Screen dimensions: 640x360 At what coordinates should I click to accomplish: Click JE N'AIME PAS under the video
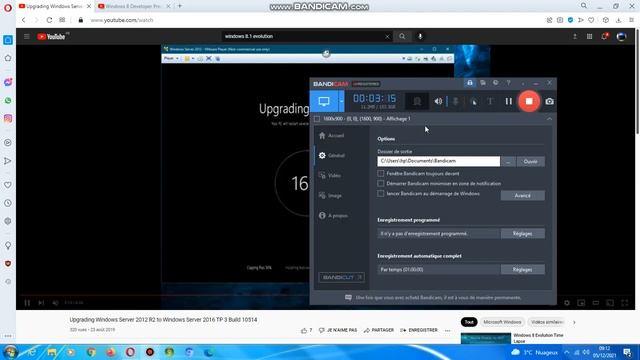338,330
